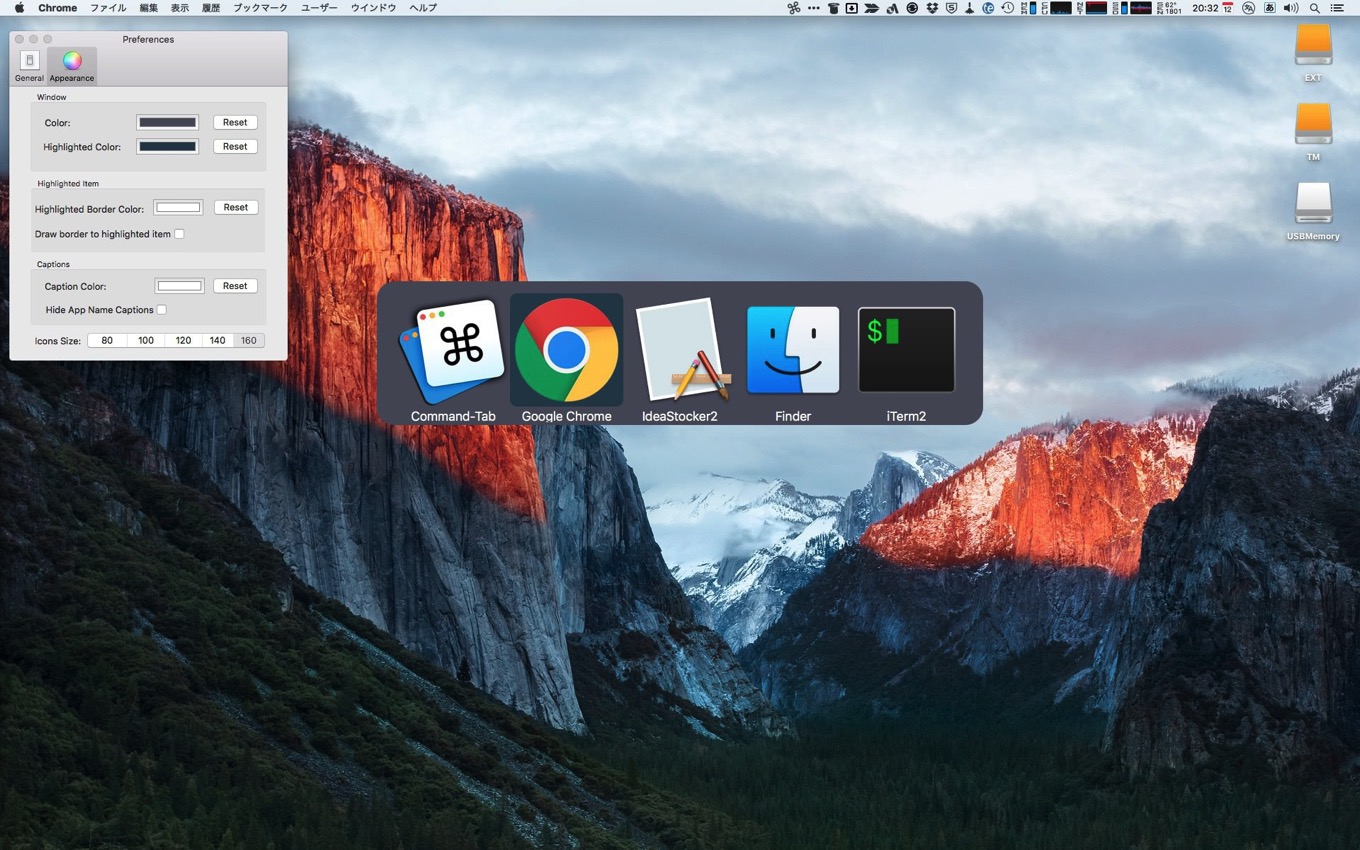1360x850 pixels.
Task: Click the Command-Tab menu bar icon
Action: click(794, 8)
